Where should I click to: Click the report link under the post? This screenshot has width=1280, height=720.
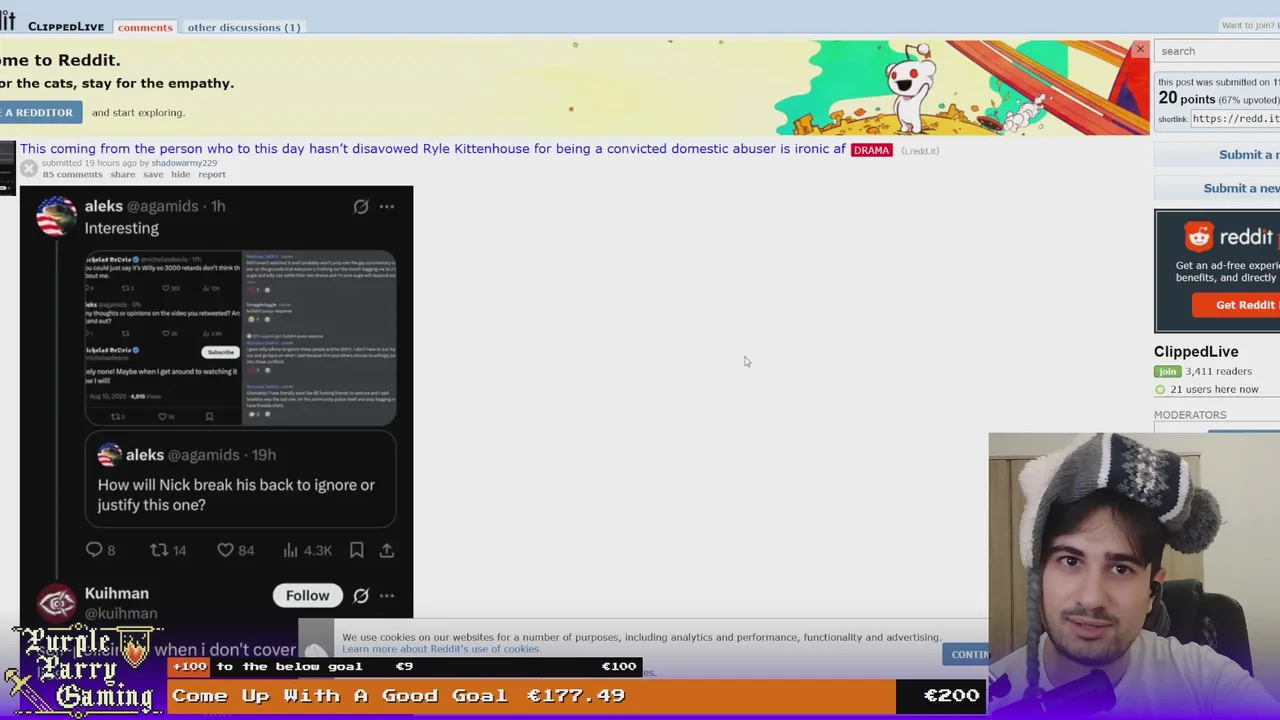pos(212,174)
